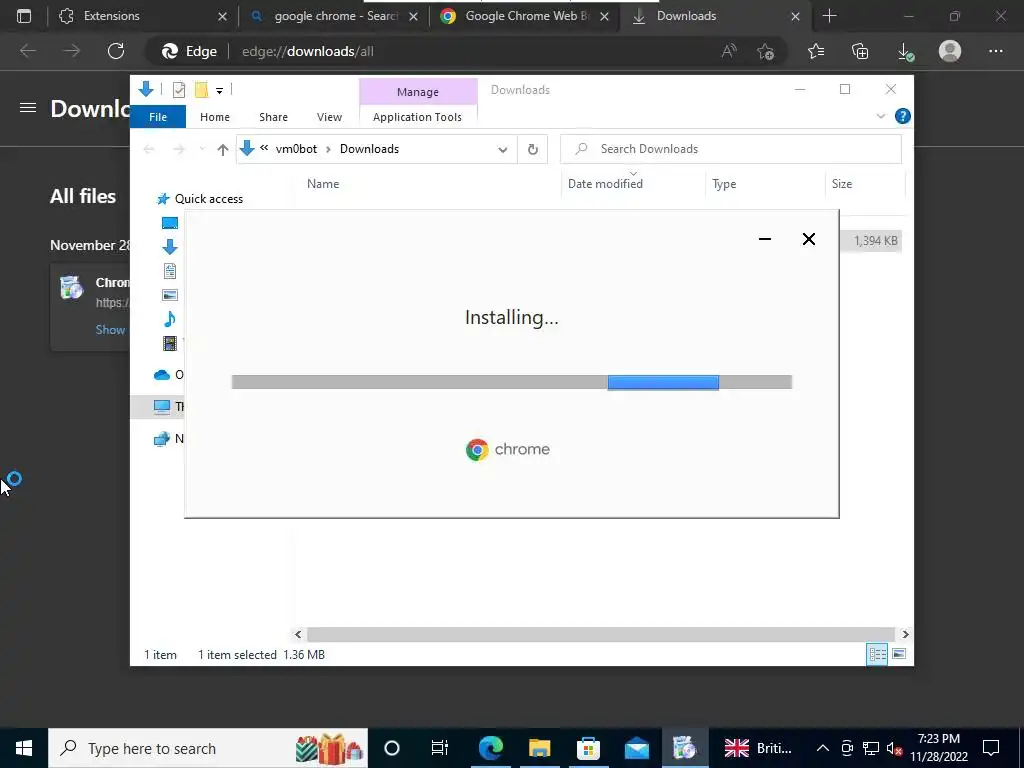This screenshot has width=1024, height=768.
Task: Open Edge Settings and more menu
Action: pyautogui.click(x=995, y=51)
